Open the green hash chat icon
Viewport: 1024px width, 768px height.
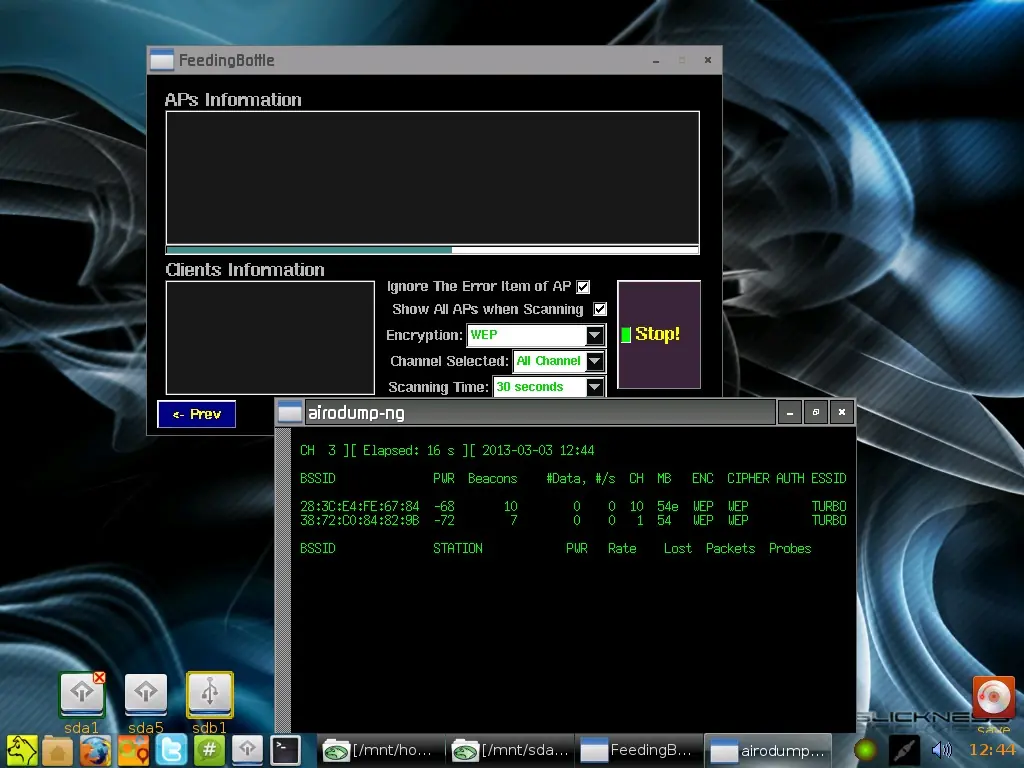coord(209,750)
